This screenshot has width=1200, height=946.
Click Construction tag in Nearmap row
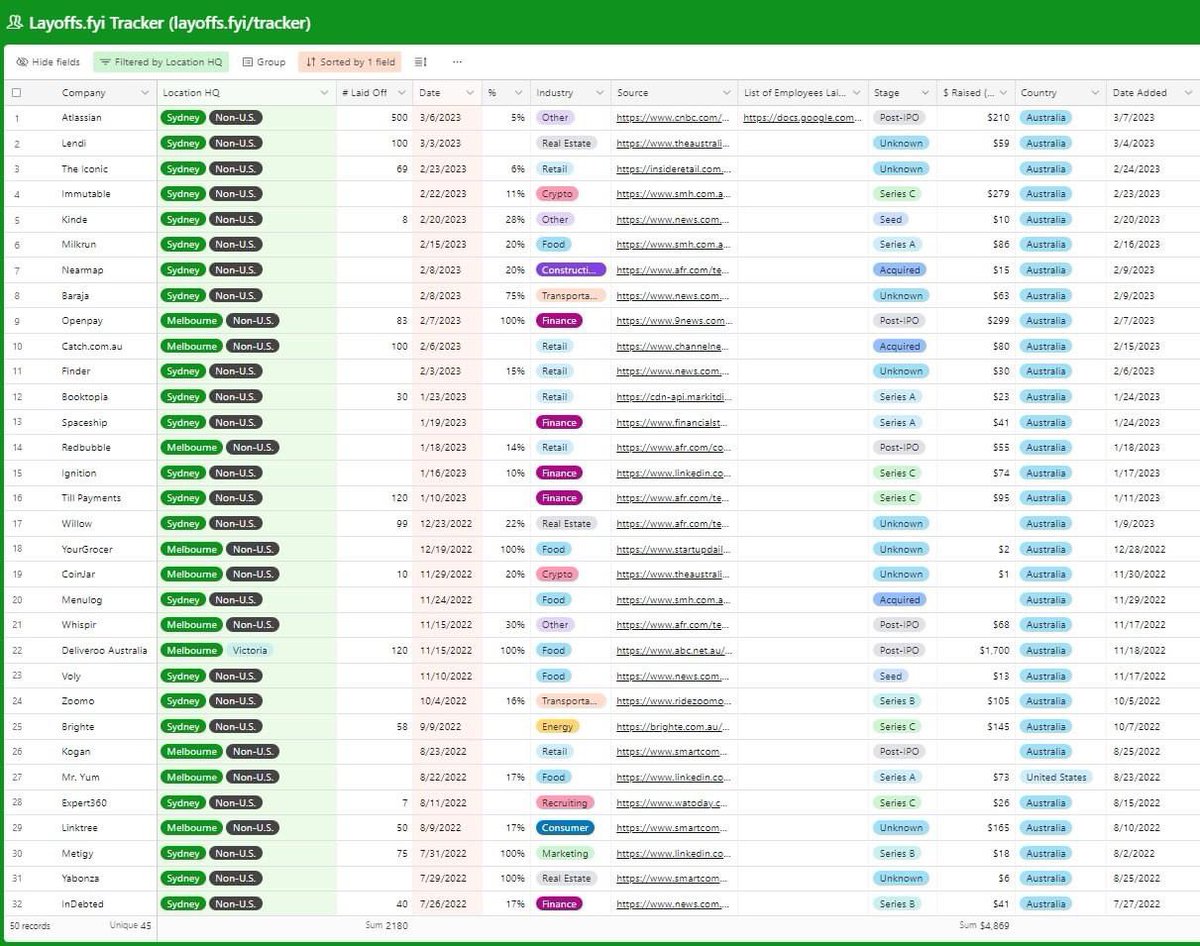(x=571, y=270)
